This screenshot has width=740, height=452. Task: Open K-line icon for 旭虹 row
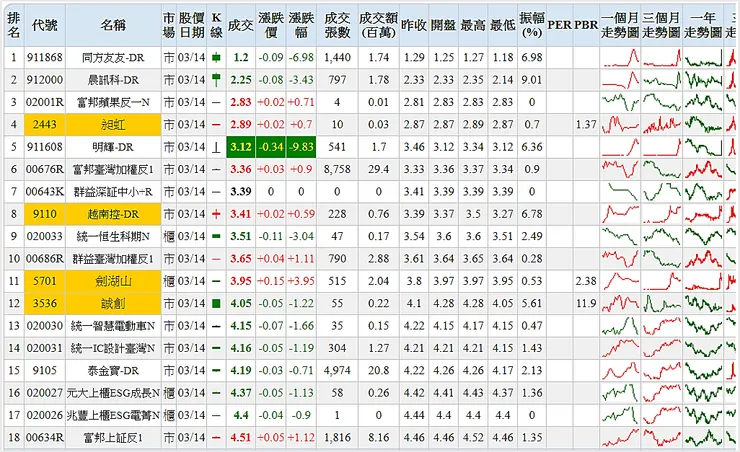[216, 125]
